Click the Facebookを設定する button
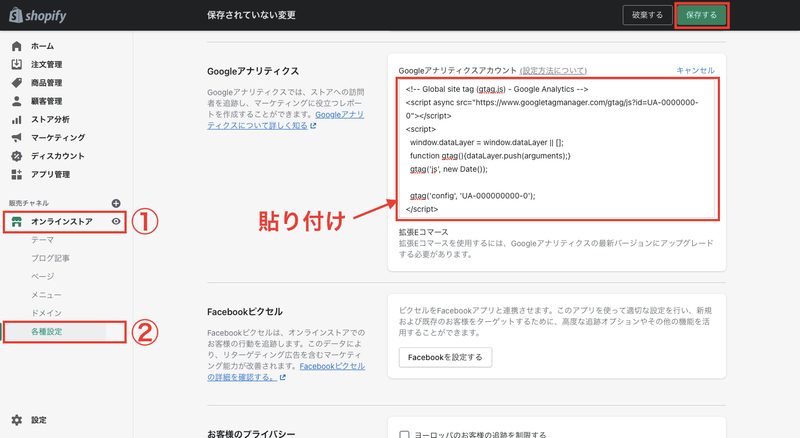 (x=445, y=357)
